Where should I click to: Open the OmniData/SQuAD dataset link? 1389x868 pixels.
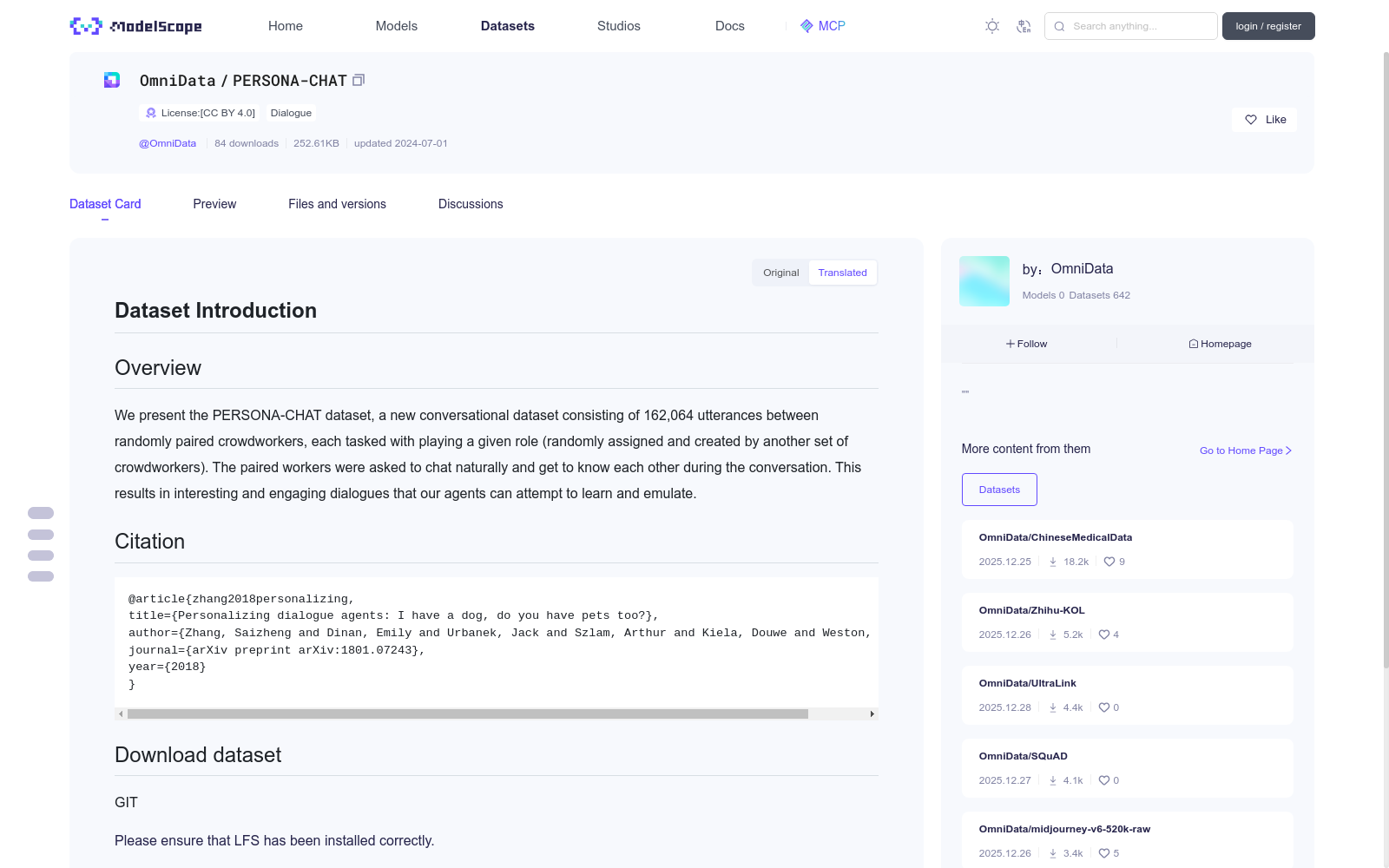(x=1023, y=756)
